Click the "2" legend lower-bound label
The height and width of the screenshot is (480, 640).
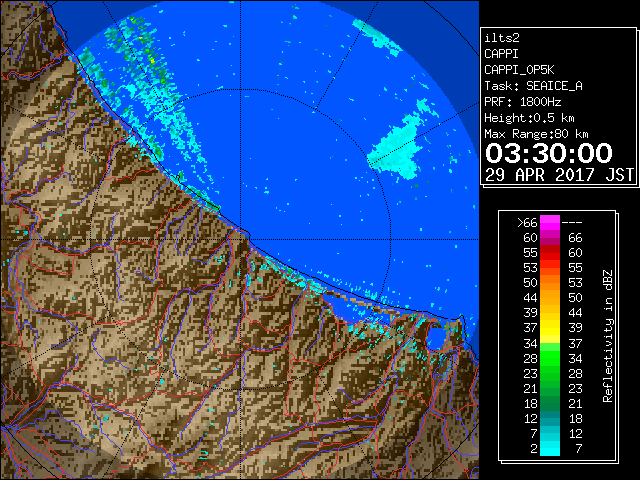(533, 449)
